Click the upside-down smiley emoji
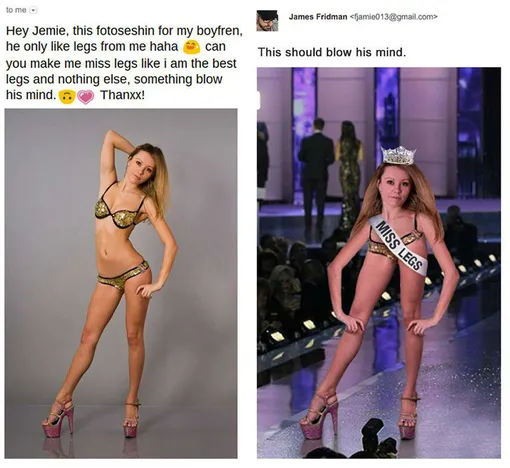The height and width of the screenshot is (468, 510). click(x=67, y=97)
